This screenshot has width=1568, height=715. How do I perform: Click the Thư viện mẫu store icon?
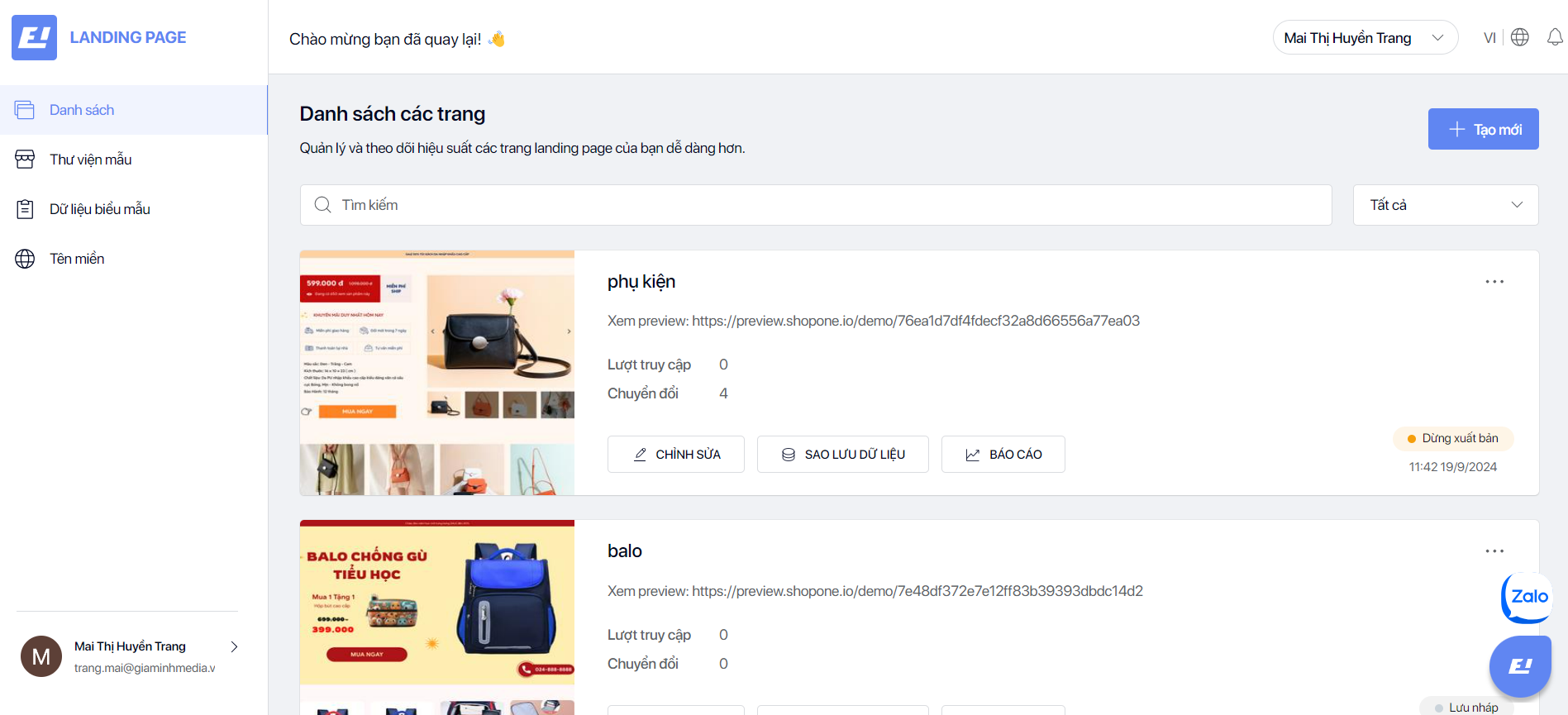click(x=25, y=160)
